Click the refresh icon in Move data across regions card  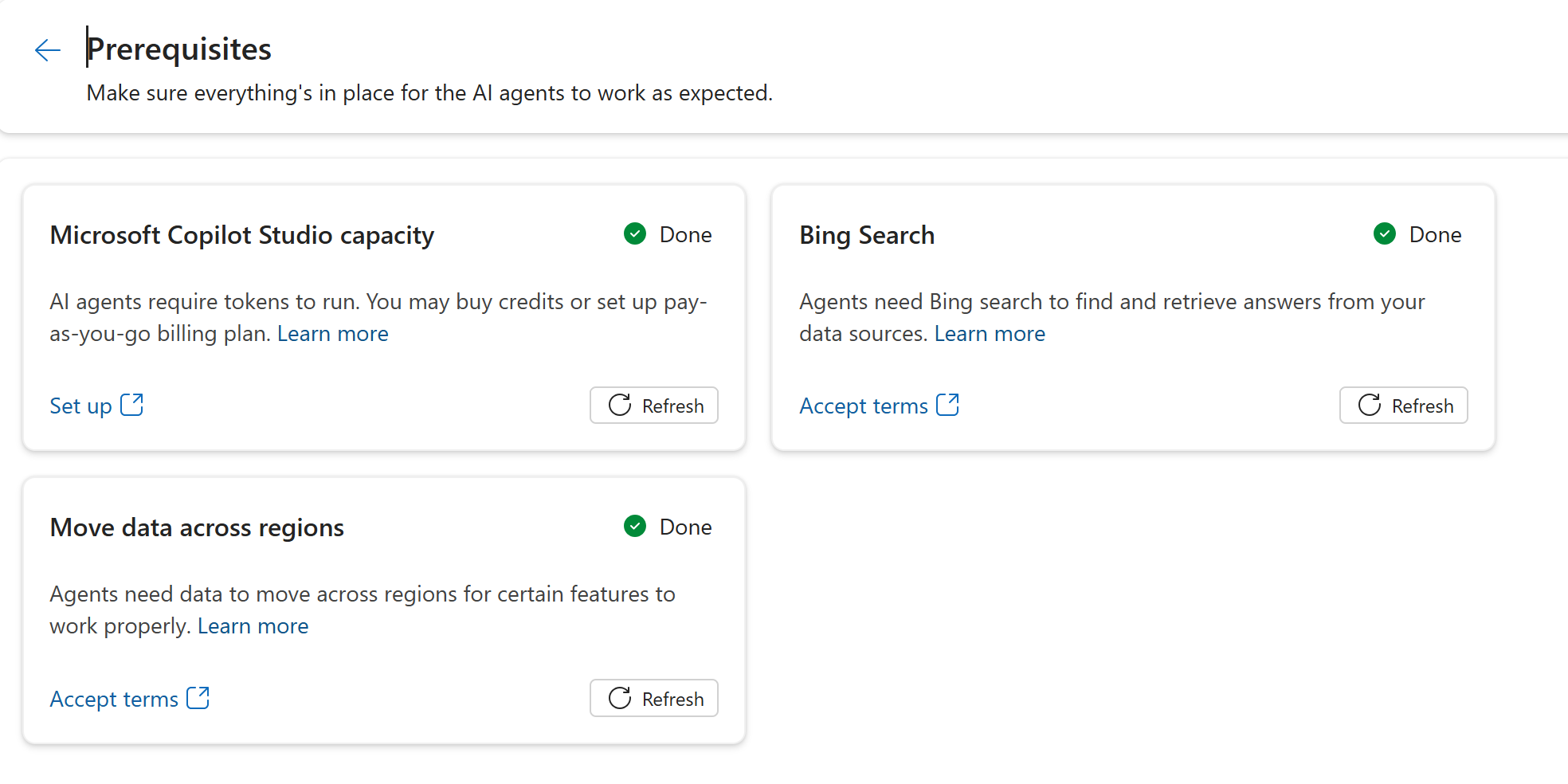point(620,698)
